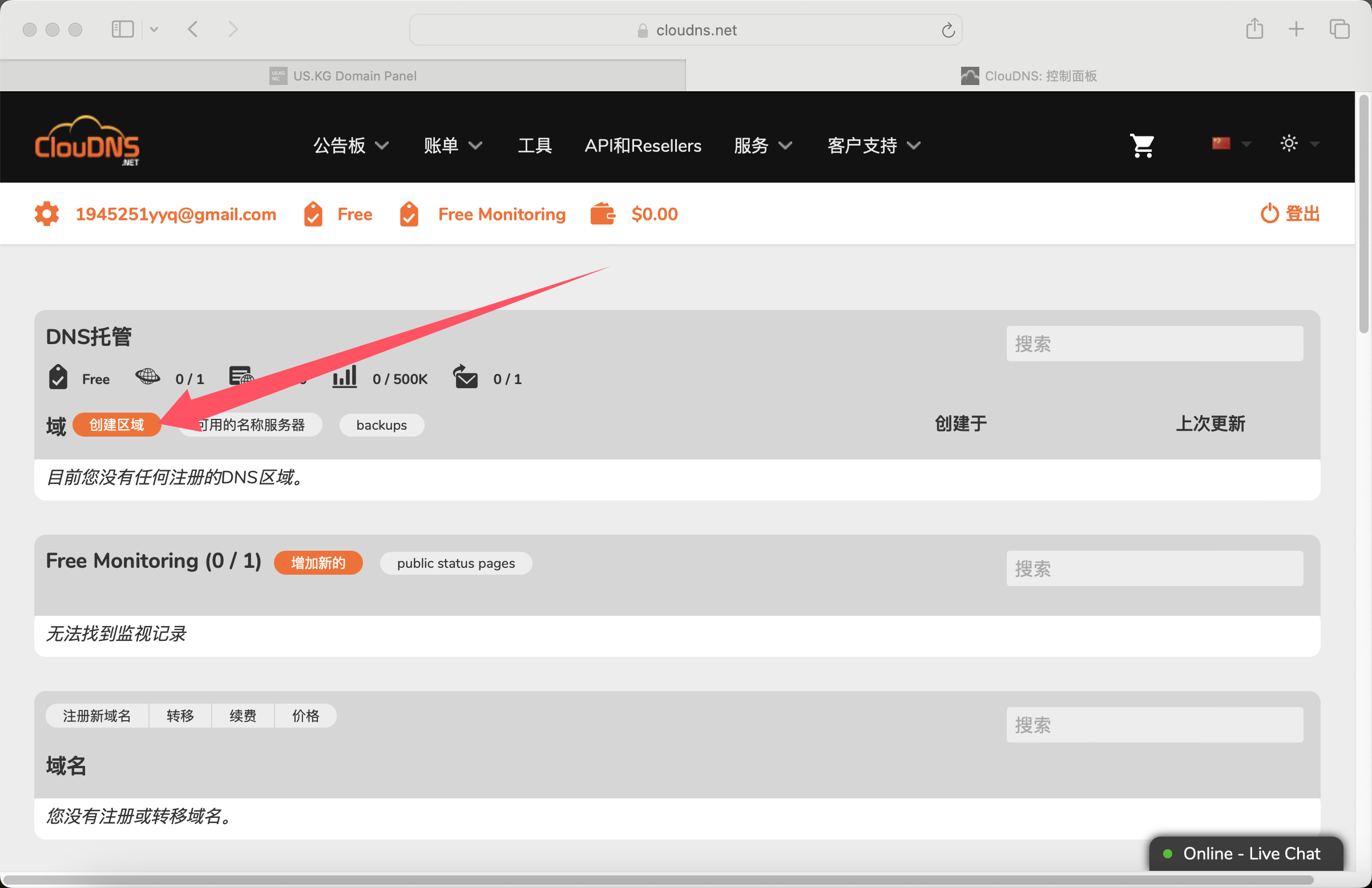Click the DNS zones globe icon
This screenshot has width=1372, height=888.
[148, 377]
